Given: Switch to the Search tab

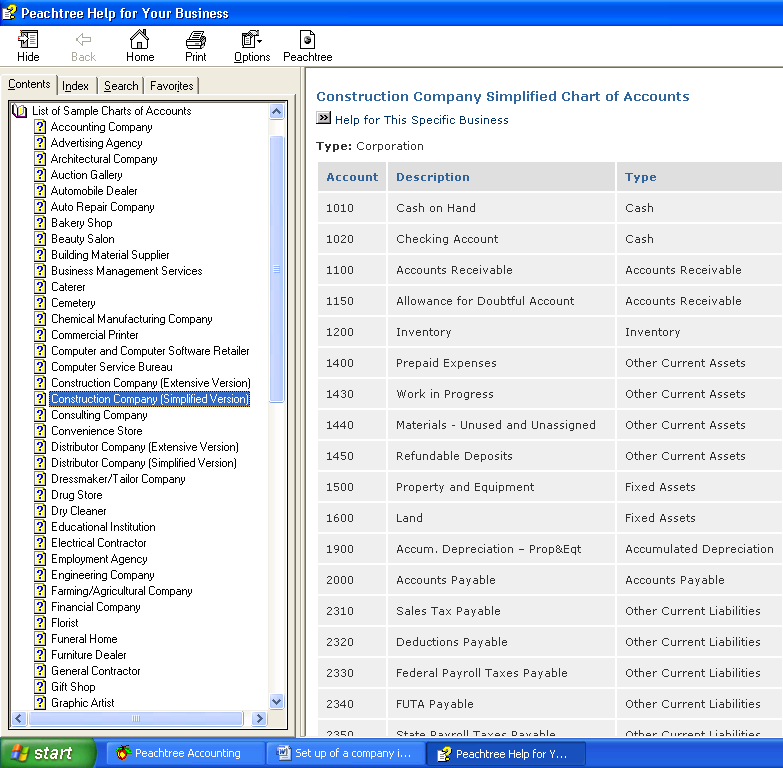Looking at the screenshot, I should tap(121, 86).
